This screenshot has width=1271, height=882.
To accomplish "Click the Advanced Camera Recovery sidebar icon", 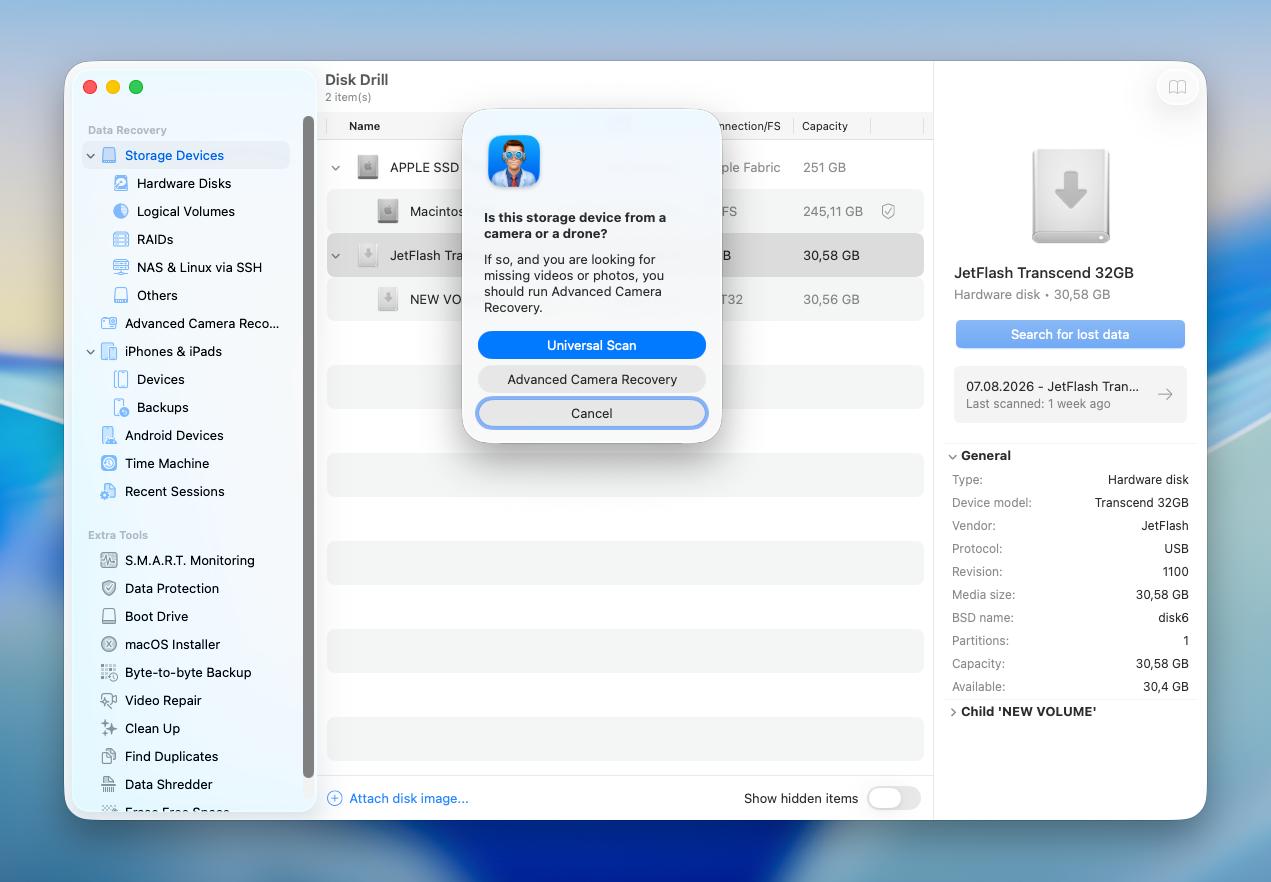I will point(109,323).
